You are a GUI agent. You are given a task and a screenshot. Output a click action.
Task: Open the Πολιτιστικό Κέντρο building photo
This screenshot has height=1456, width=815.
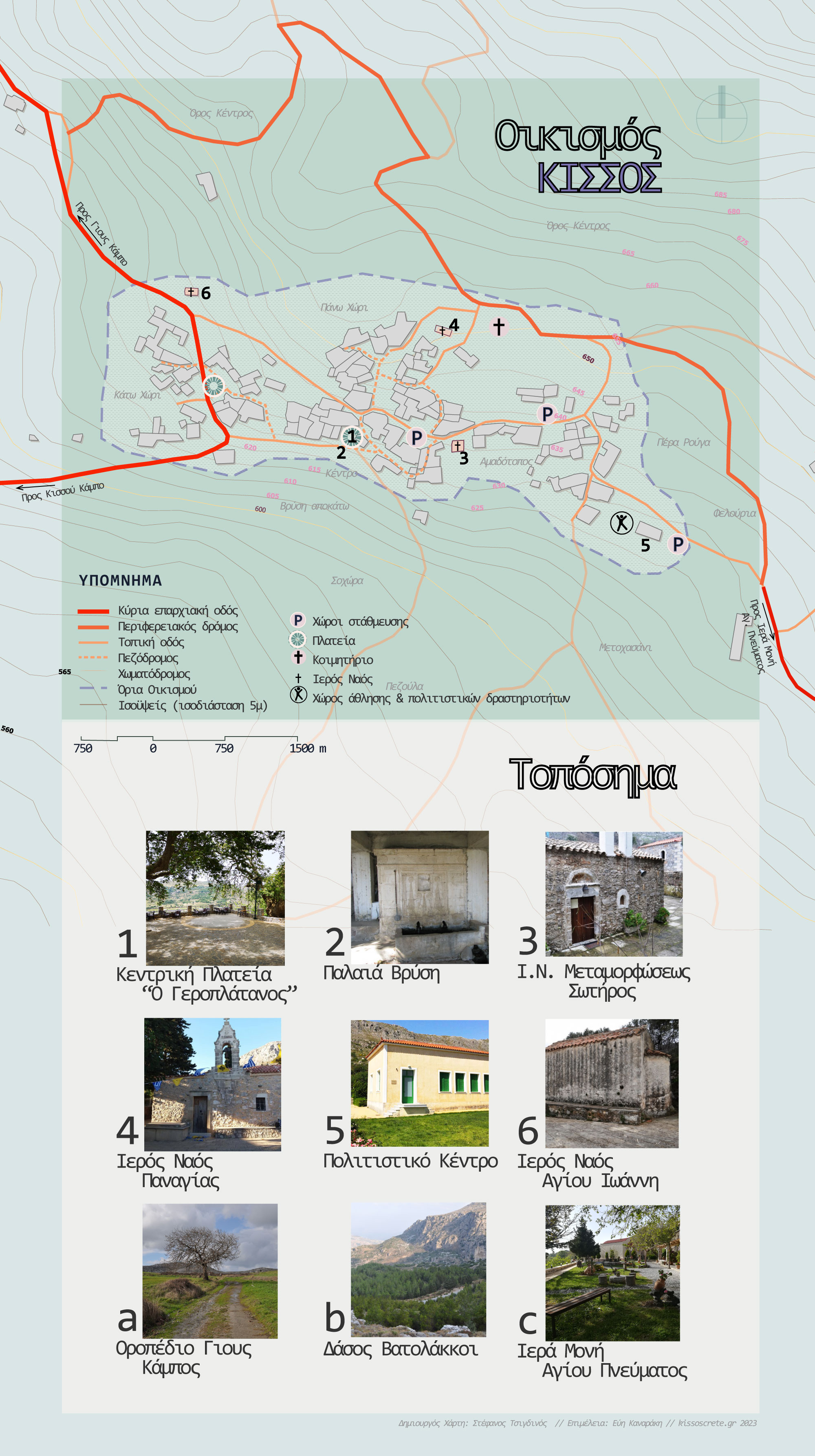(x=419, y=1084)
